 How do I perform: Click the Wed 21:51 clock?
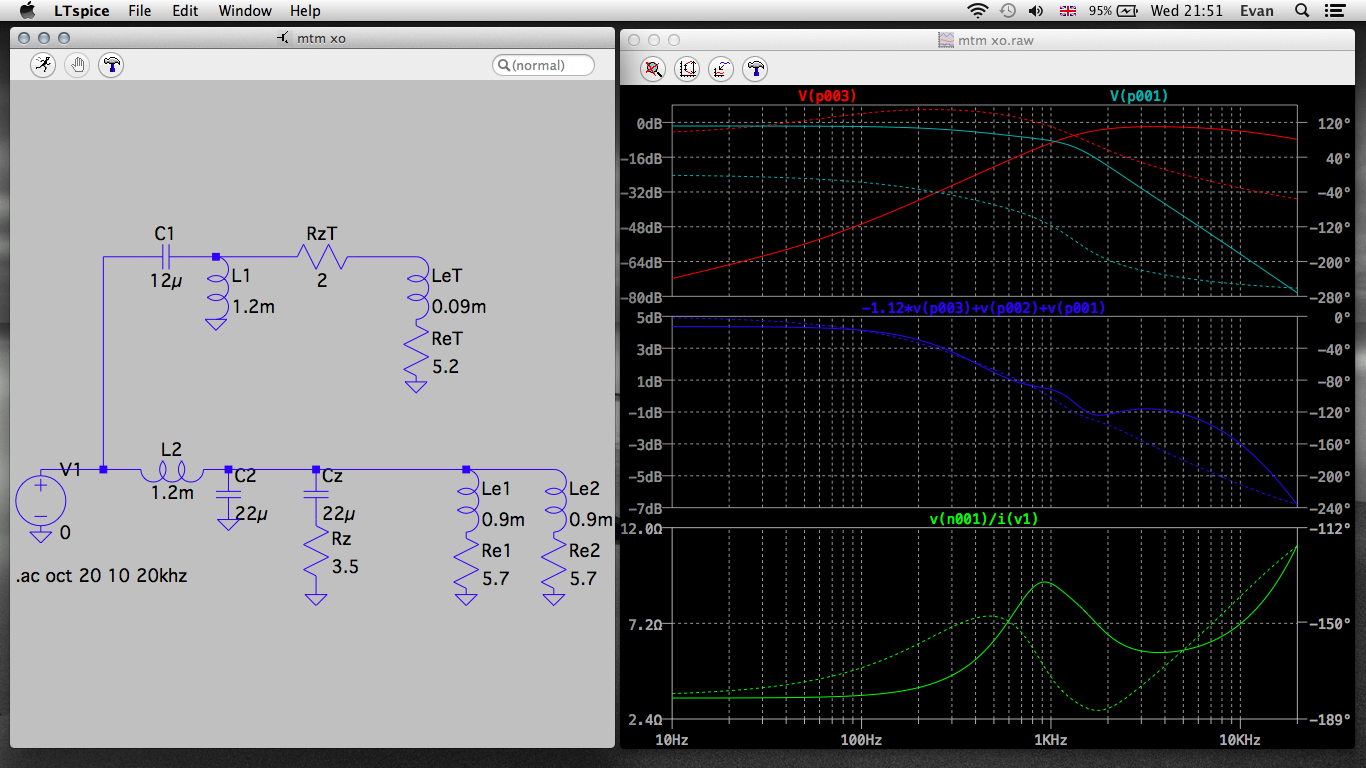point(1187,11)
